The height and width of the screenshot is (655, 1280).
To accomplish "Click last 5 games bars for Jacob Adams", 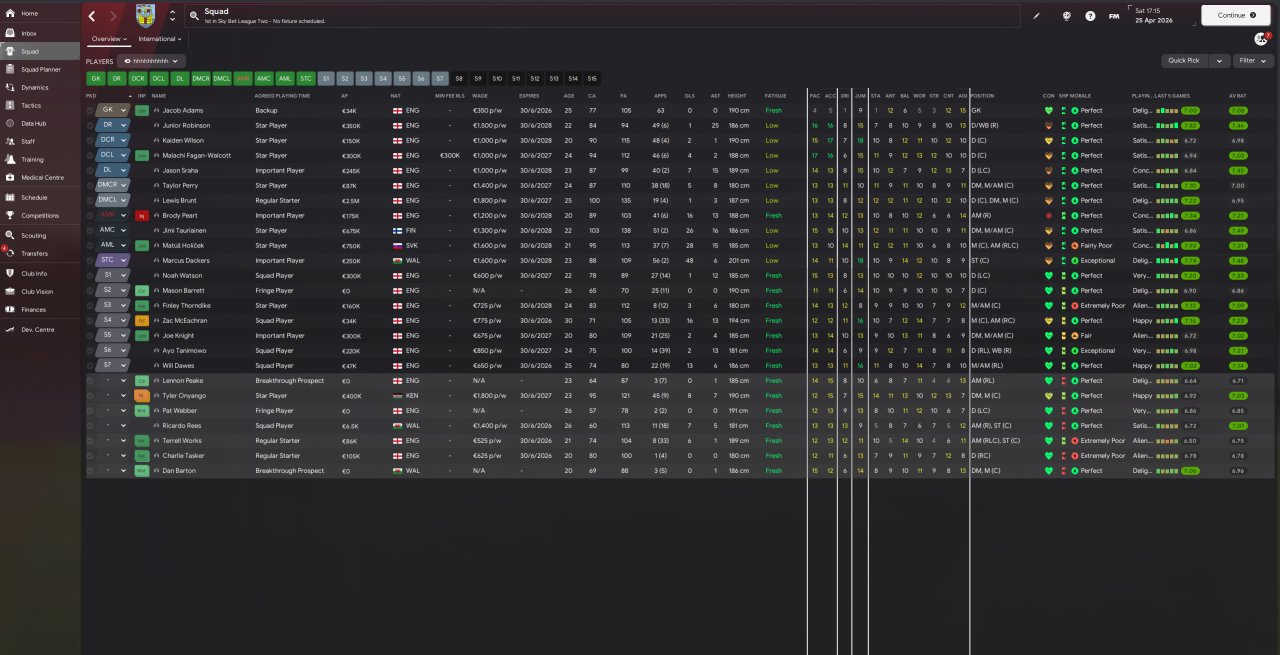I will point(1167,110).
